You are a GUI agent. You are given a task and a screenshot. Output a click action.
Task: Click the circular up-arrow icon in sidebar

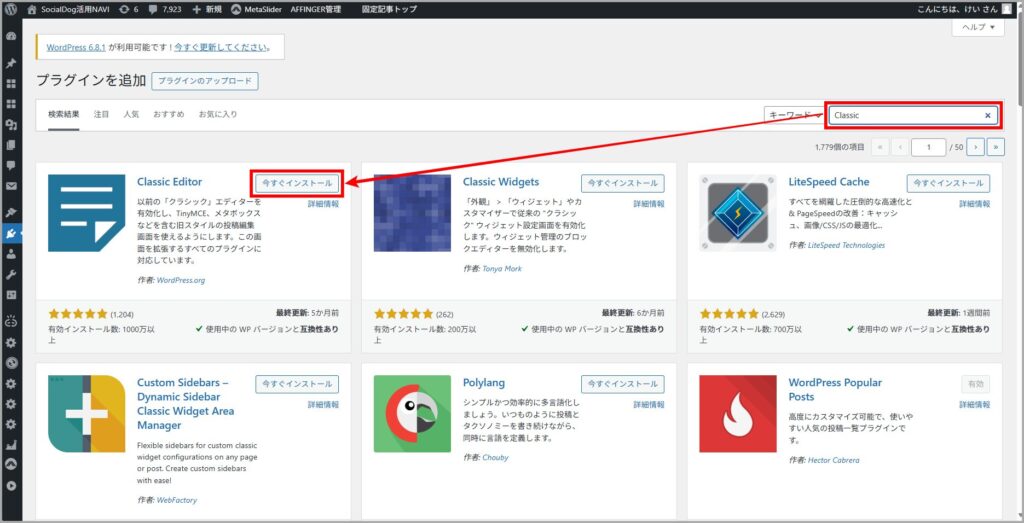(10, 465)
